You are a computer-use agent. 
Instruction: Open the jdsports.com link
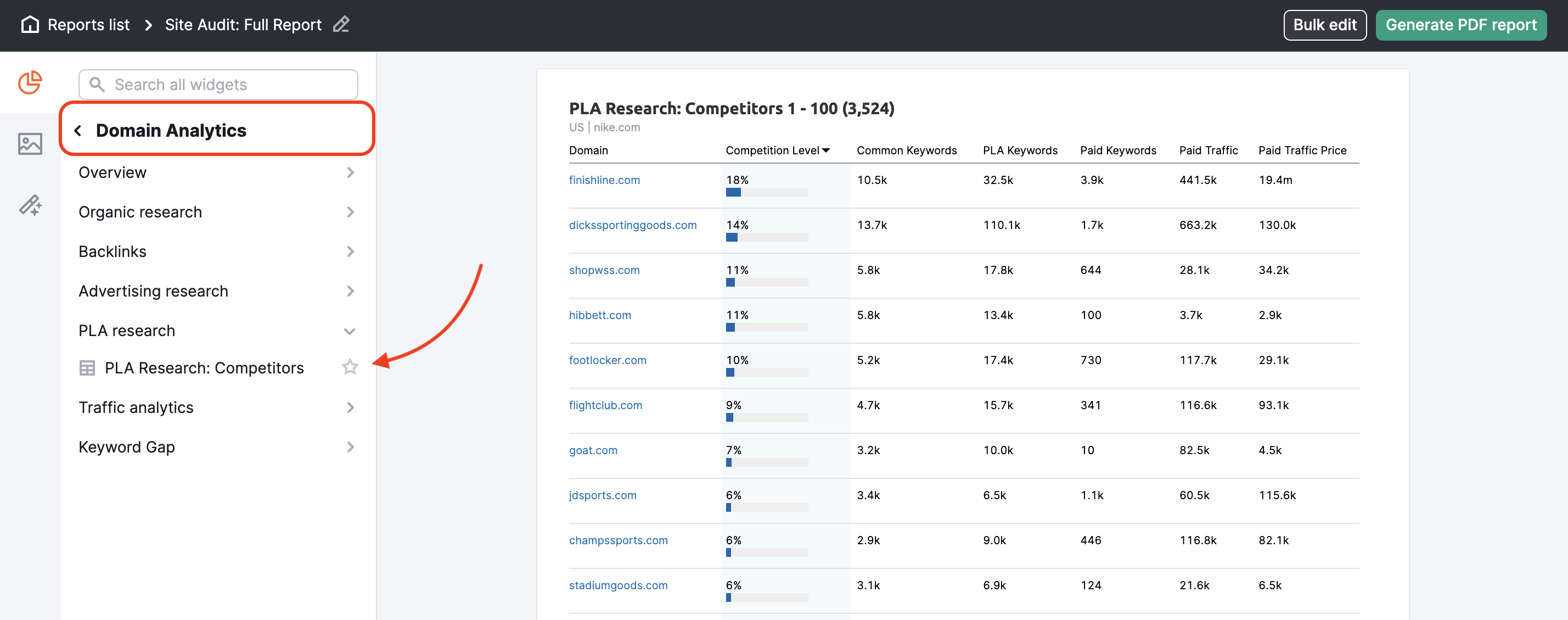603,495
